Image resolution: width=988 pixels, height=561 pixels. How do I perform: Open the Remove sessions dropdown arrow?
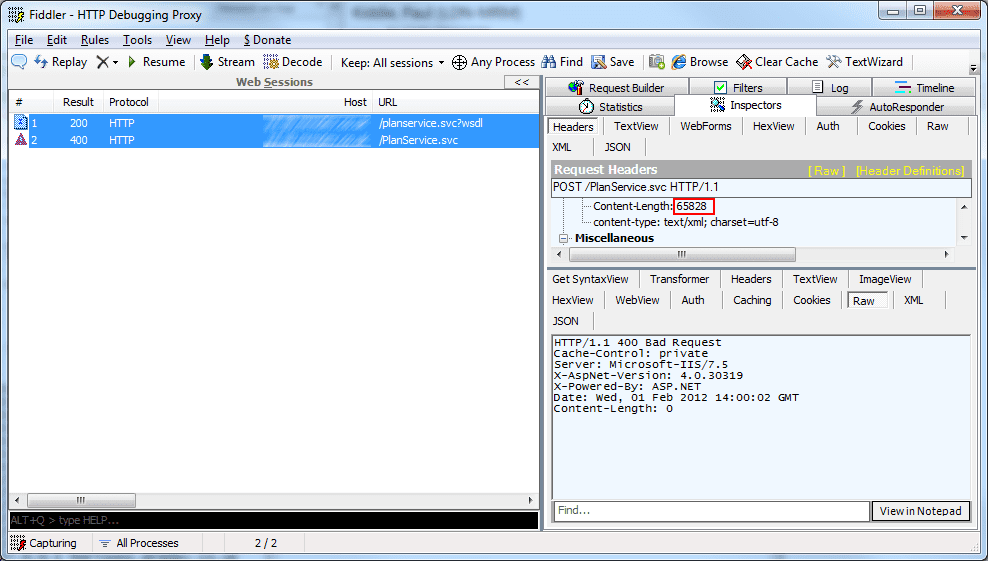[115, 62]
